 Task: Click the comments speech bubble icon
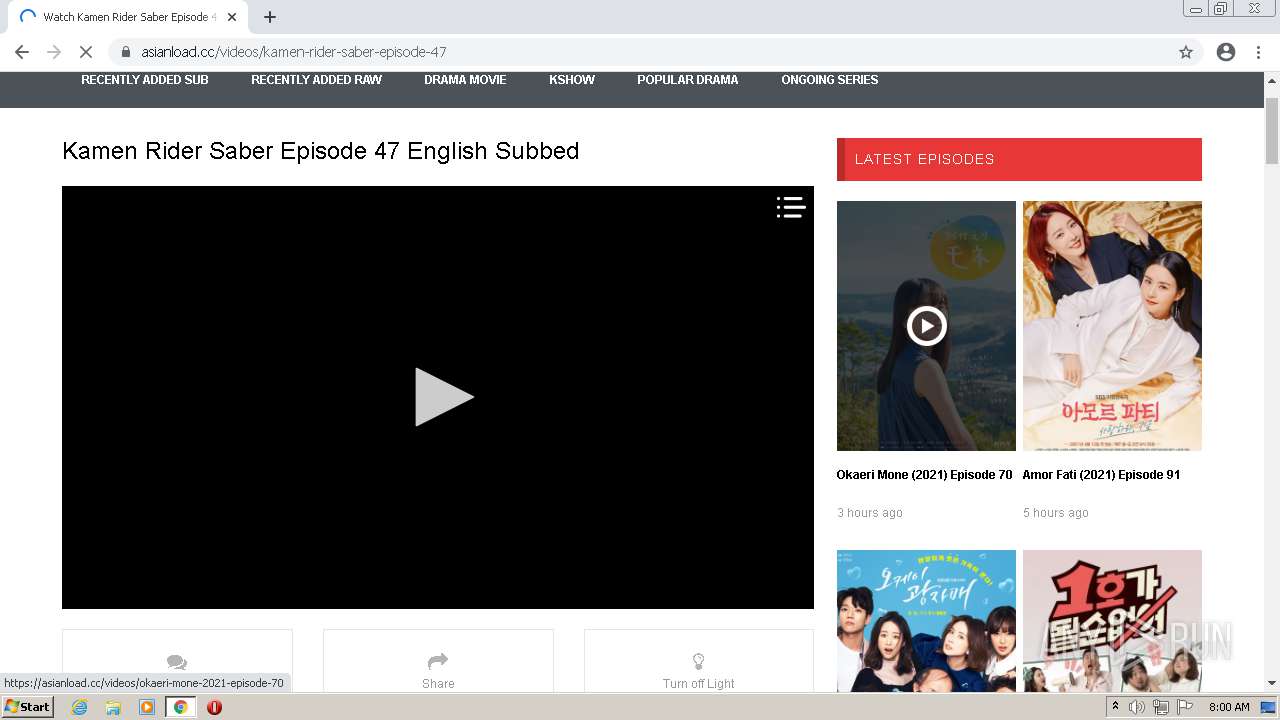(x=177, y=662)
